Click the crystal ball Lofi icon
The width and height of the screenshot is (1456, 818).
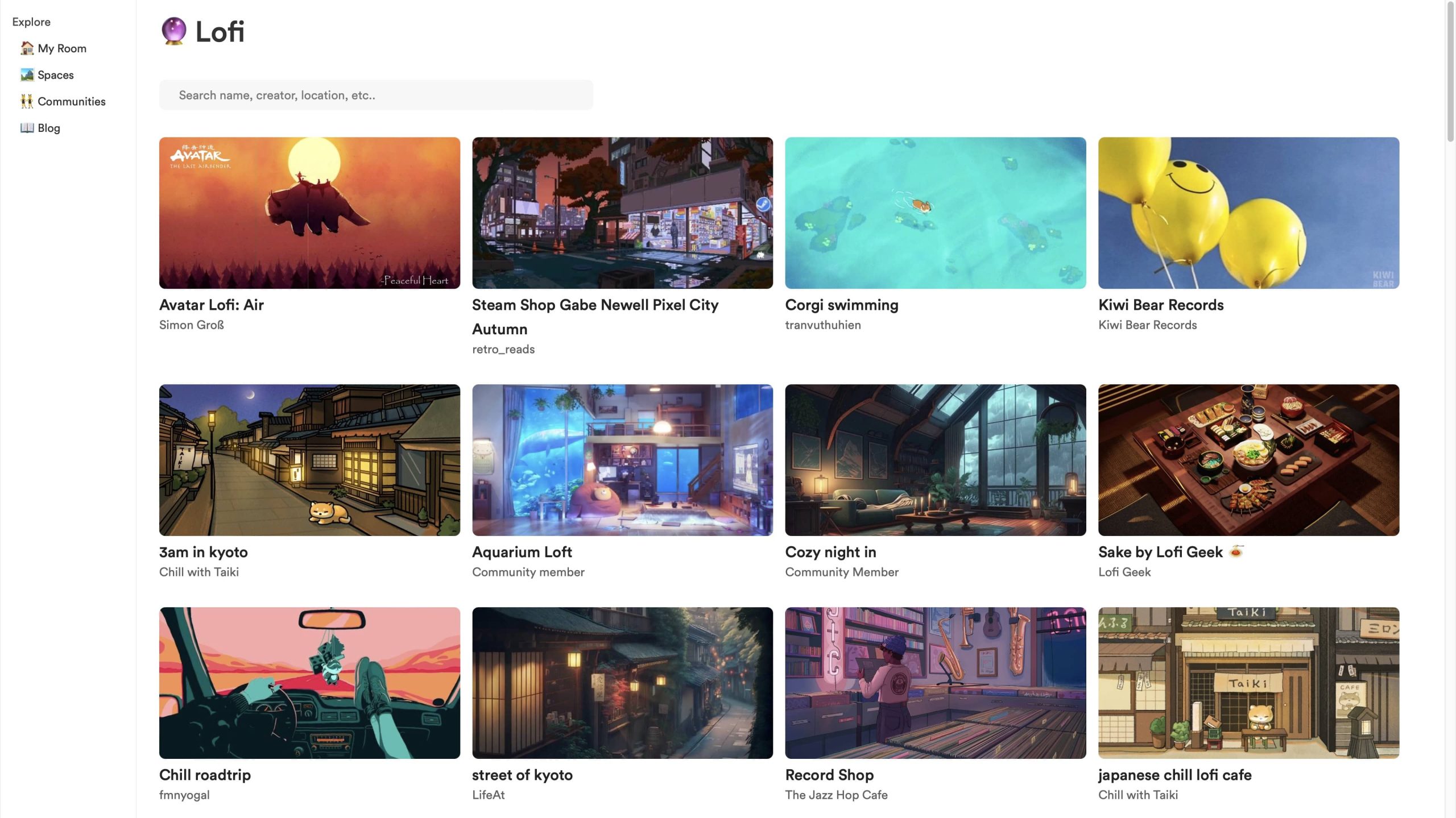(x=173, y=31)
